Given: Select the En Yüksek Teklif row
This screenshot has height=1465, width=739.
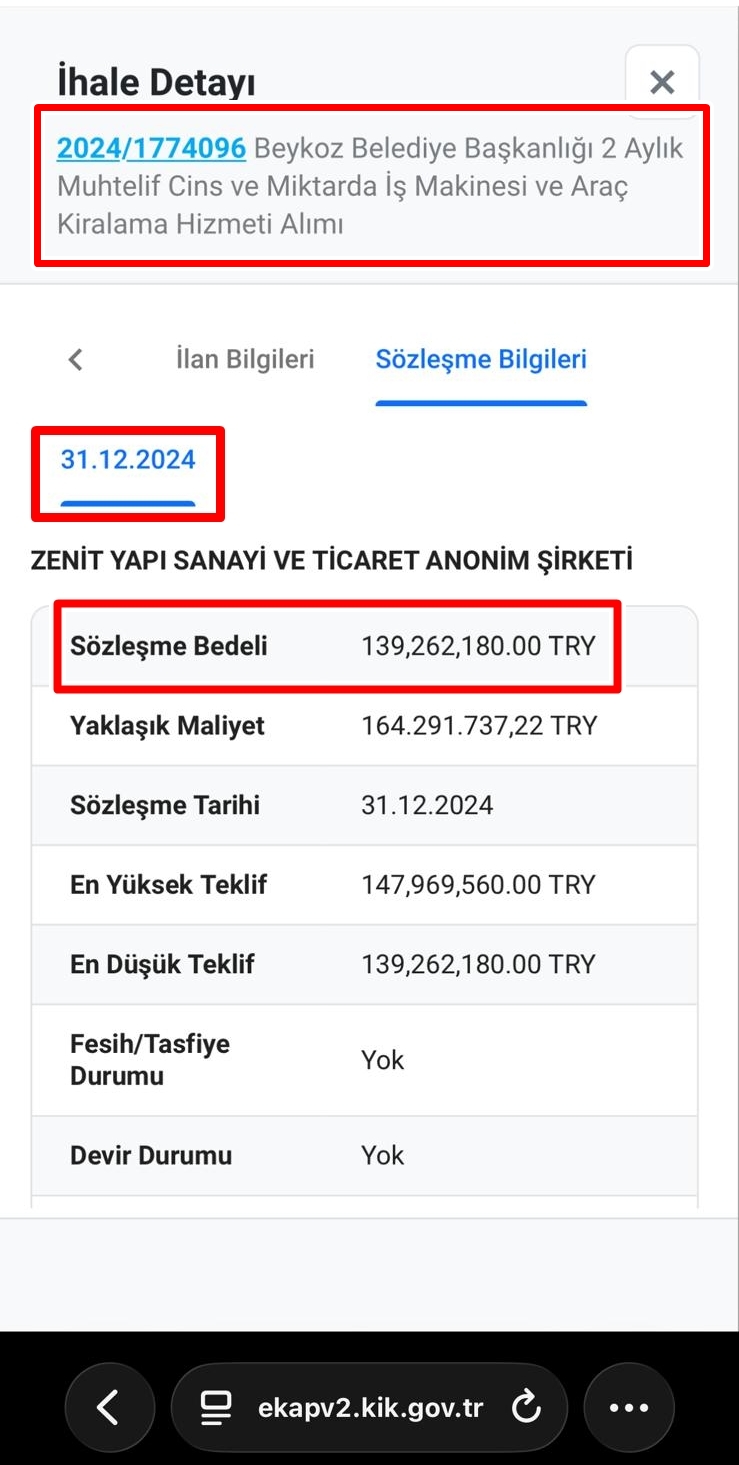Looking at the screenshot, I should tap(364, 885).
